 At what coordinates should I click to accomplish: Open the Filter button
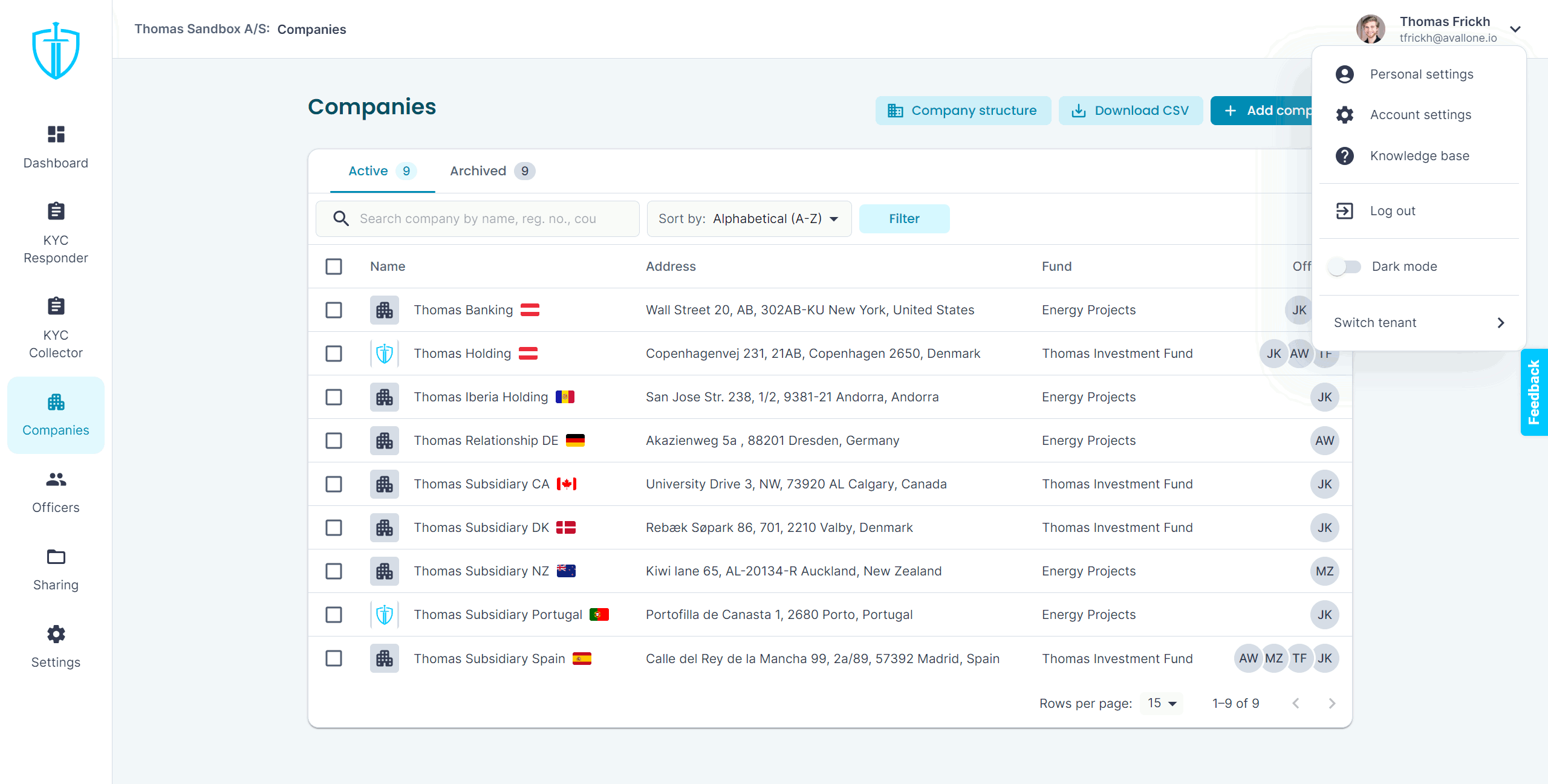[x=904, y=218]
